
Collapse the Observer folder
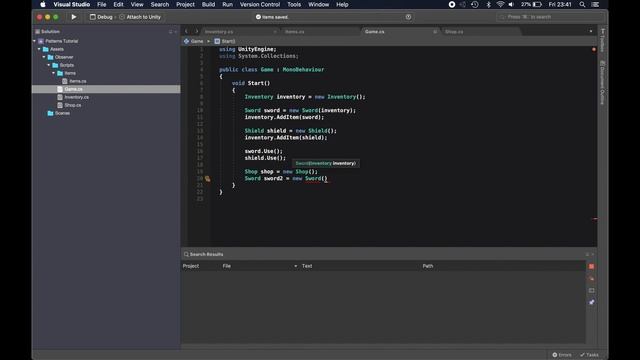coord(44,57)
